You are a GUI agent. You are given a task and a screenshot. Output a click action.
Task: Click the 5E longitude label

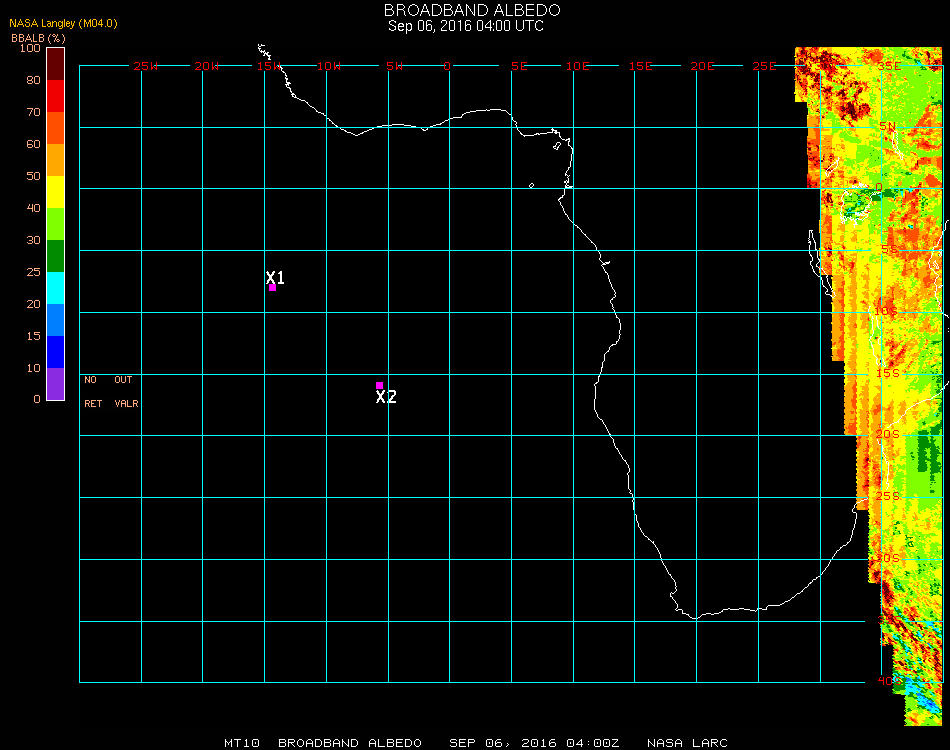click(519, 66)
